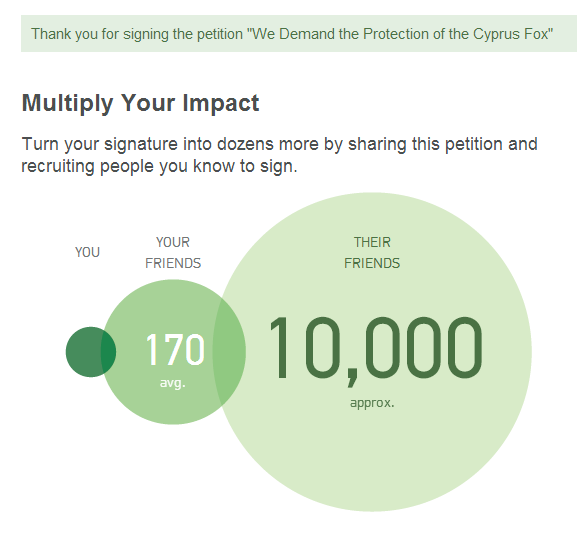Click the 10,000 number in the big circle
The height and width of the screenshot is (537, 584).
(x=375, y=351)
